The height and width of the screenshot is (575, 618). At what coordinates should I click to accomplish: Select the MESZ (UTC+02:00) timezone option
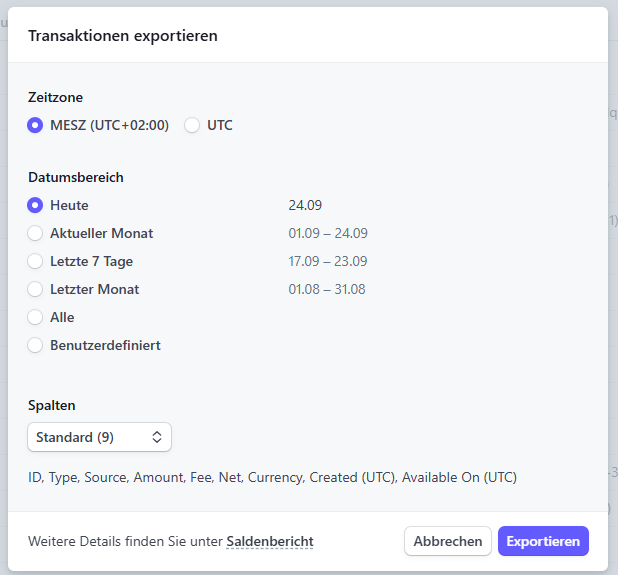(36, 125)
